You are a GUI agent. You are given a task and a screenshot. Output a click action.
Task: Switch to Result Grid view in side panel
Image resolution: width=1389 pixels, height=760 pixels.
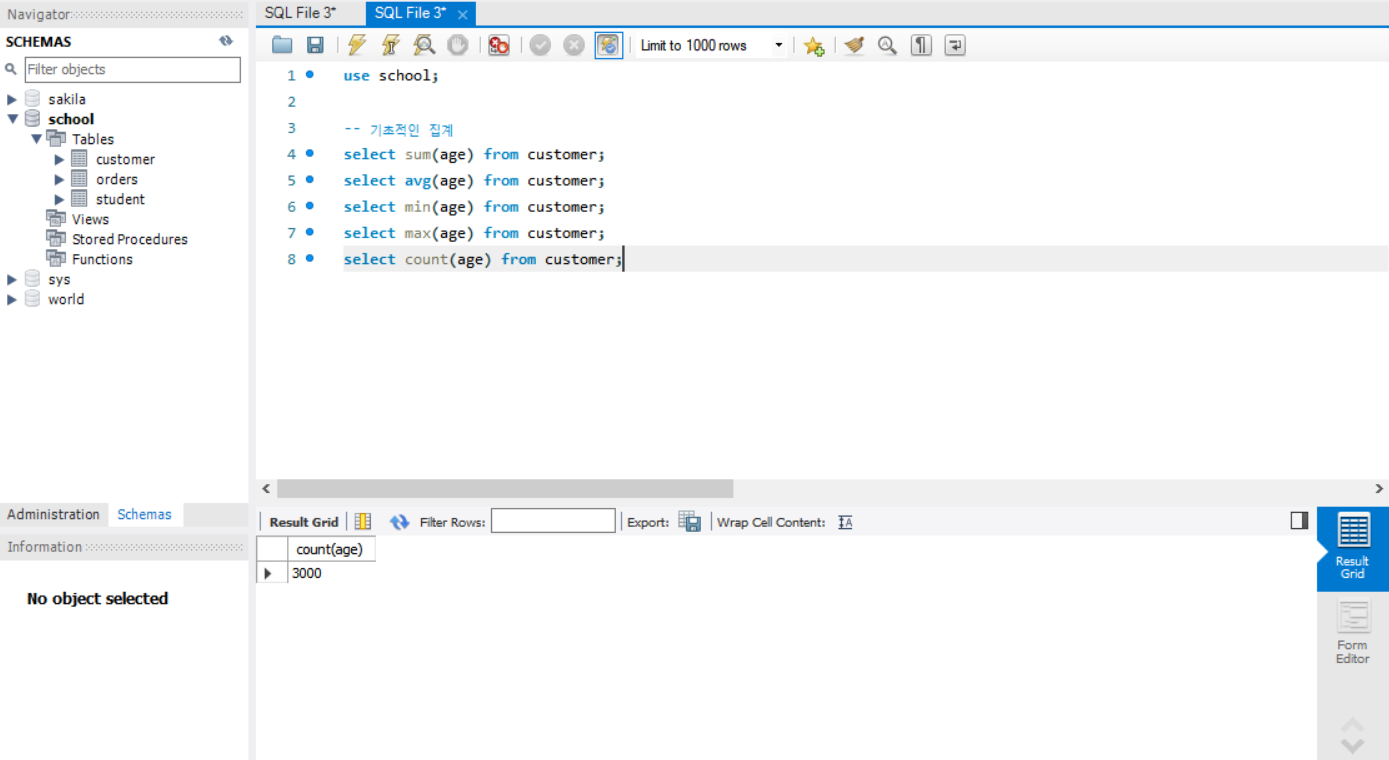[1353, 548]
